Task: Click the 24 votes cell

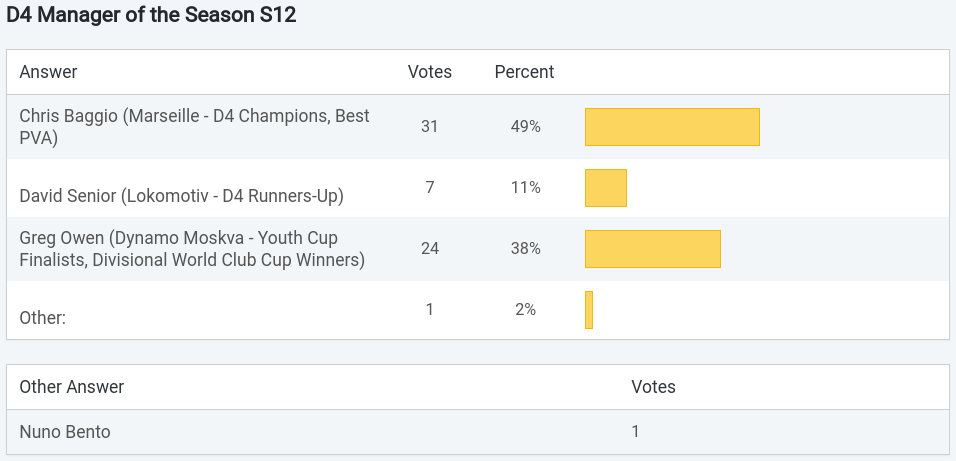Action: click(x=430, y=248)
